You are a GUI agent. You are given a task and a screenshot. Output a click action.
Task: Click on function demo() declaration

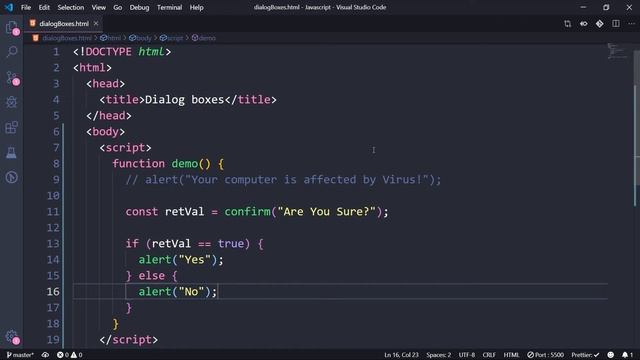tap(168, 164)
